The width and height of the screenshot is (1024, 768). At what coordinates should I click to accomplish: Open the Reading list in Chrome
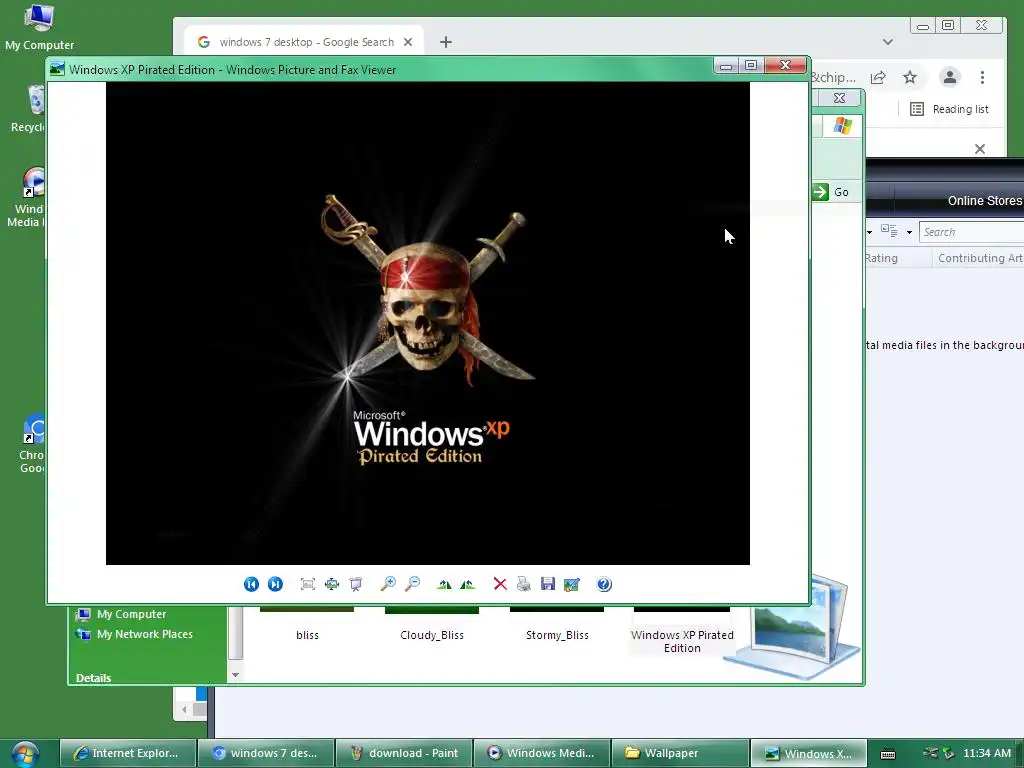click(949, 109)
